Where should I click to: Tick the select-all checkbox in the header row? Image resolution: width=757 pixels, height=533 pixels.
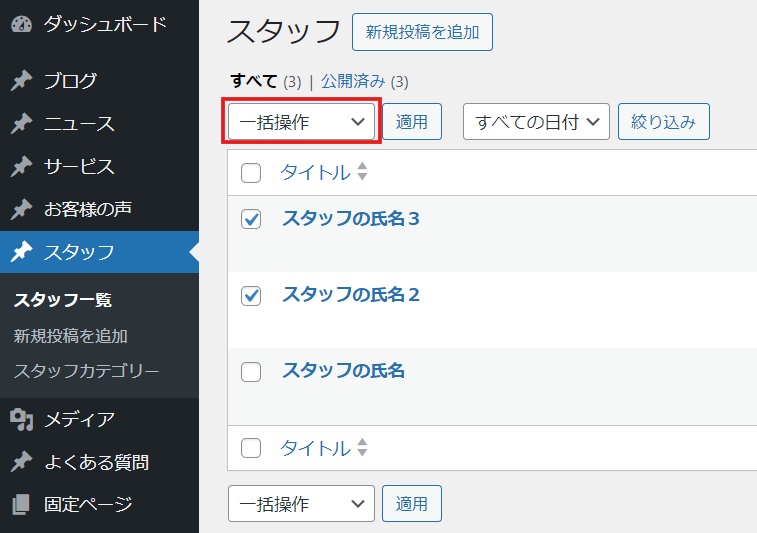pos(251,173)
